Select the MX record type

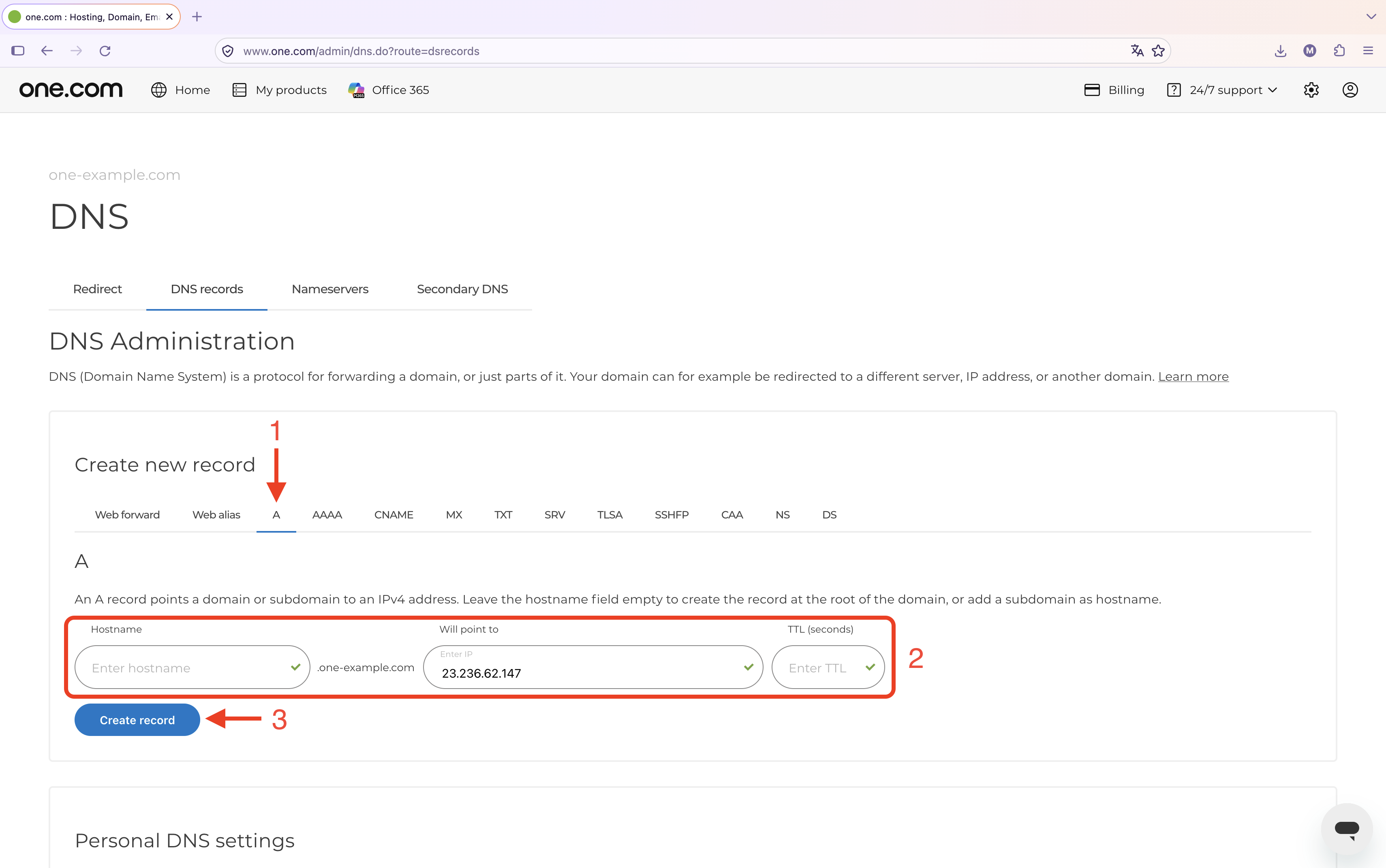coord(454,514)
